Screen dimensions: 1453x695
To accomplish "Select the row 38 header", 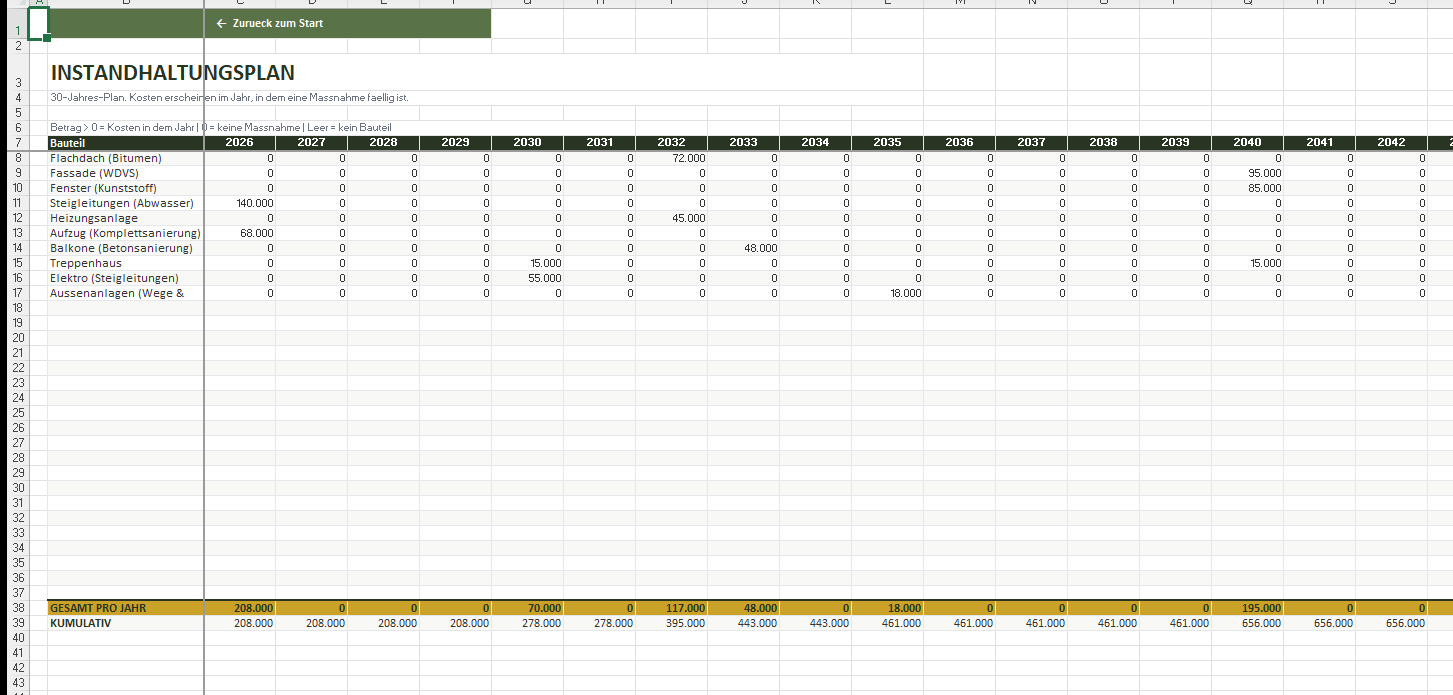I will [x=18, y=608].
